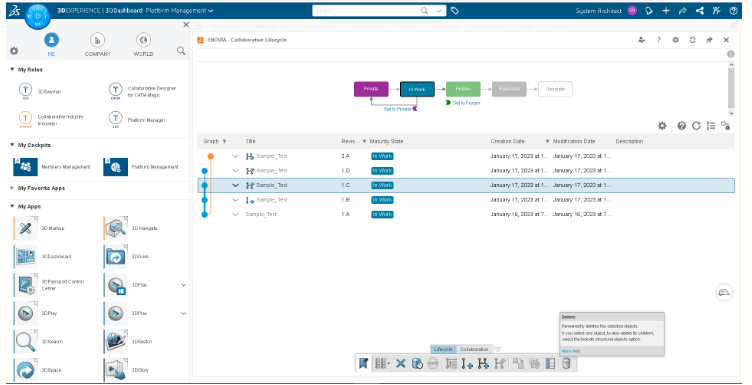Click the Set to Private transition link
The height and width of the screenshot is (385, 752).
tap(397, 109)
